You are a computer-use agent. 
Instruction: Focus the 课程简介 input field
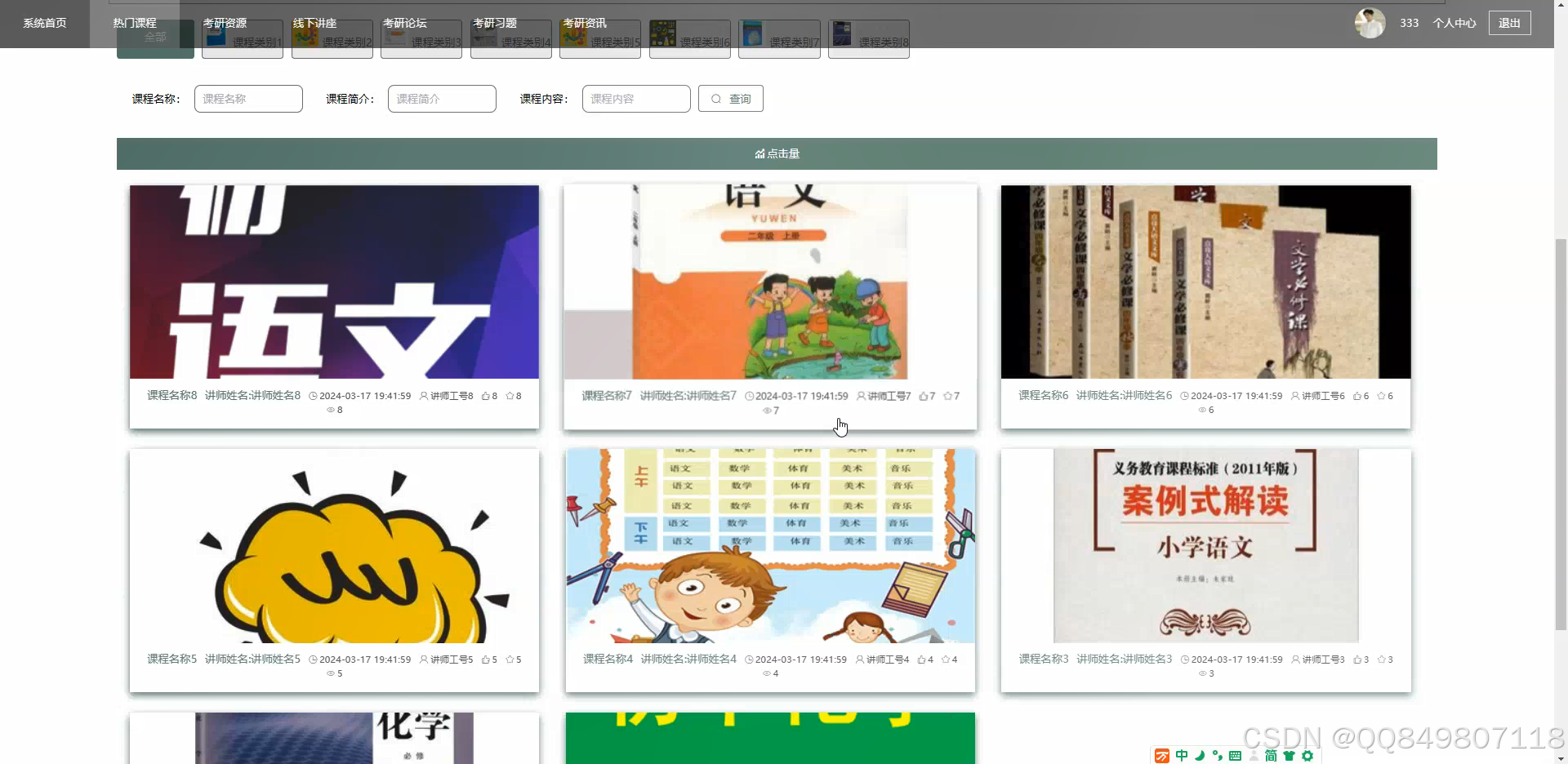442,99
